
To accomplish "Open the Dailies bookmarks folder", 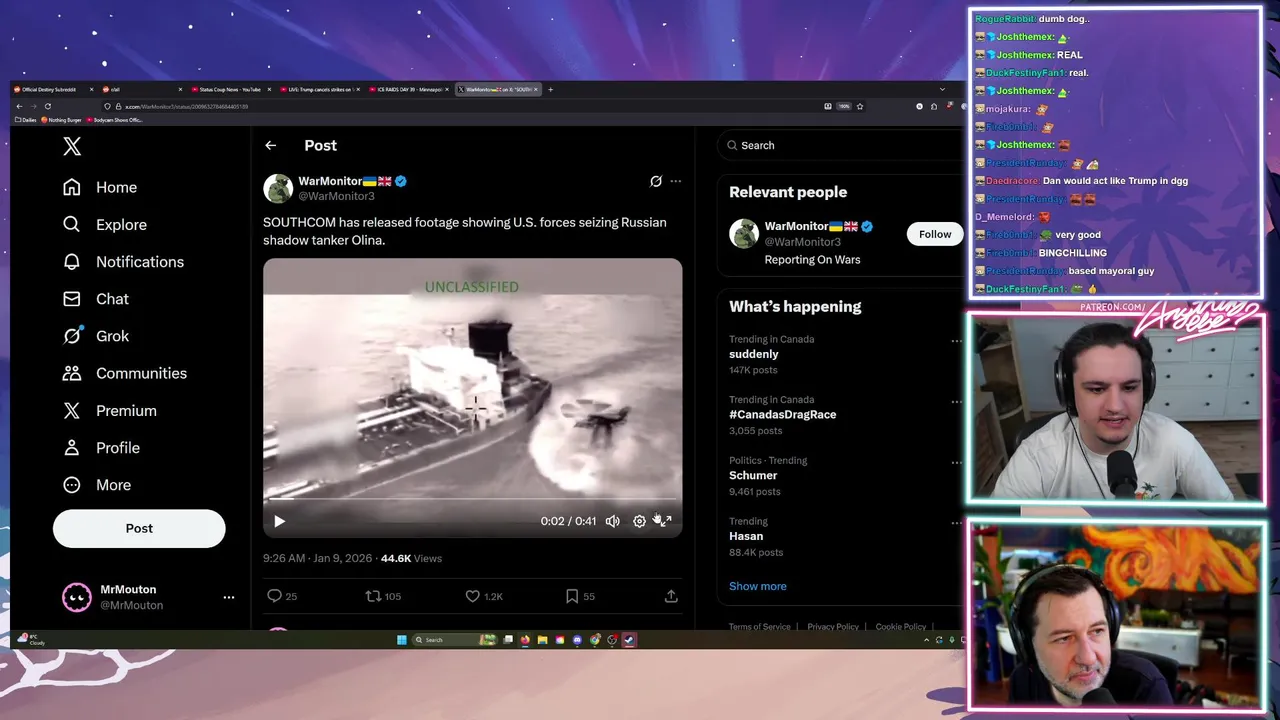I will click(26, 120).
